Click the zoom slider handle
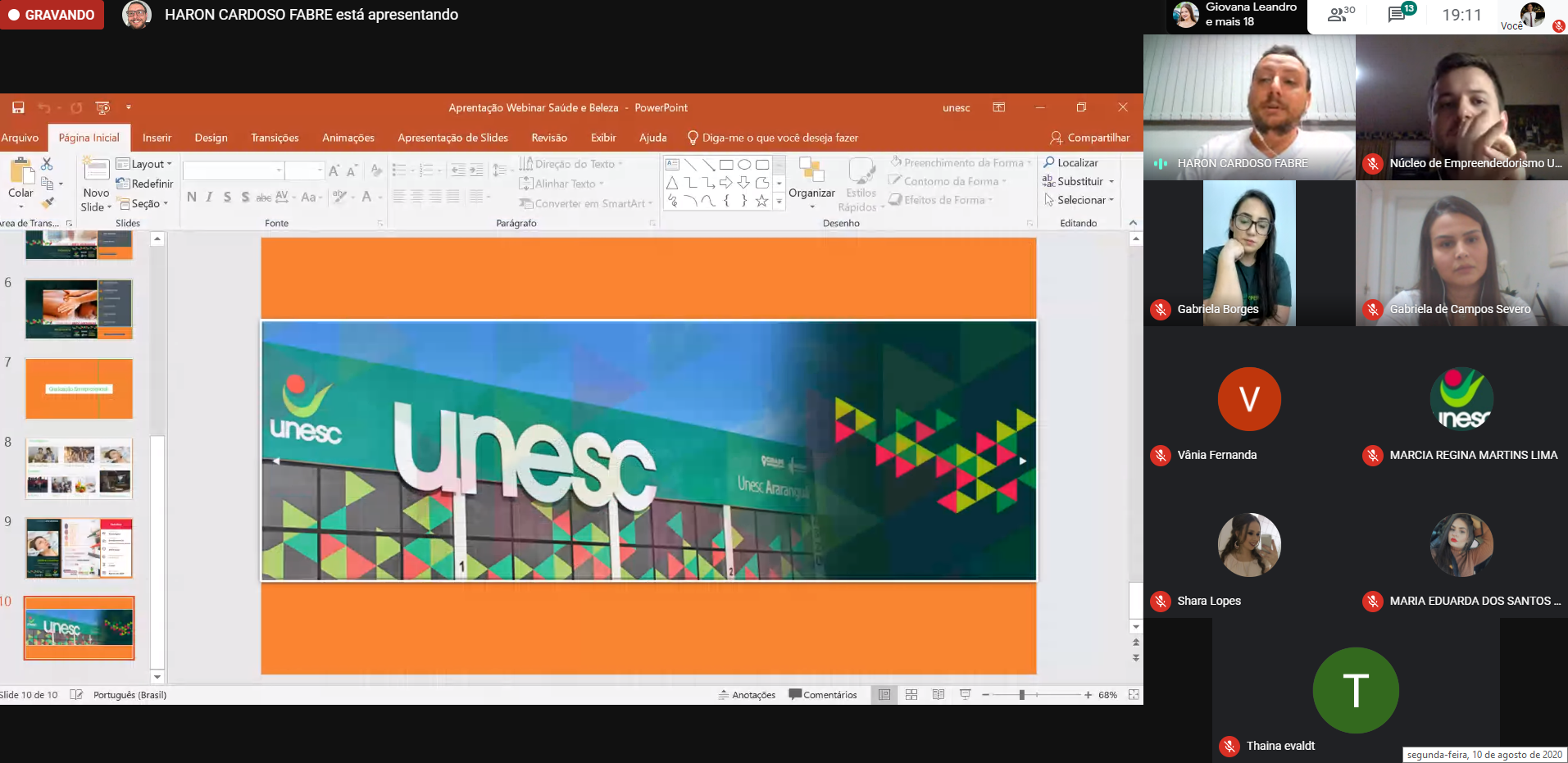 point(1021,695)
